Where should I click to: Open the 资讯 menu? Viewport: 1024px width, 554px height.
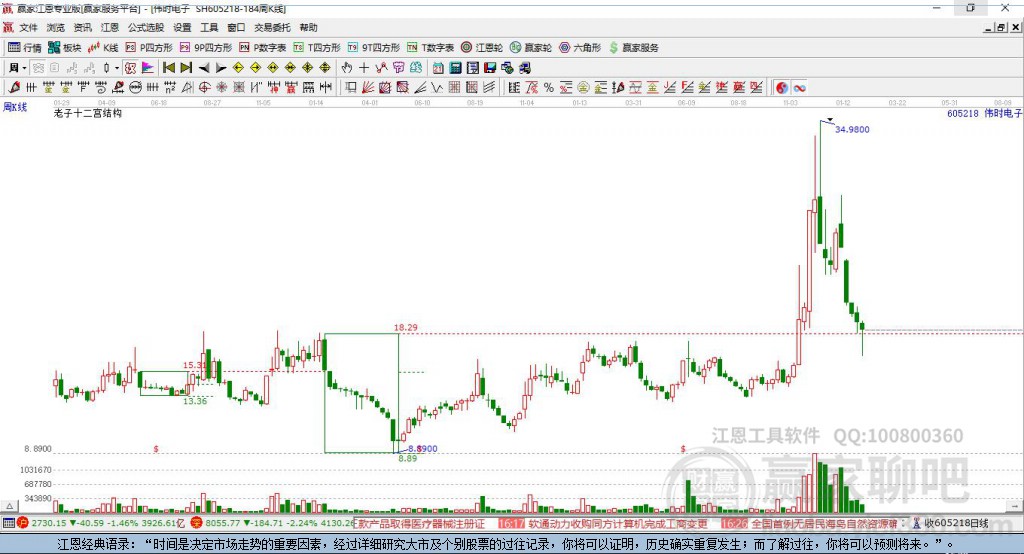point(82,27)
